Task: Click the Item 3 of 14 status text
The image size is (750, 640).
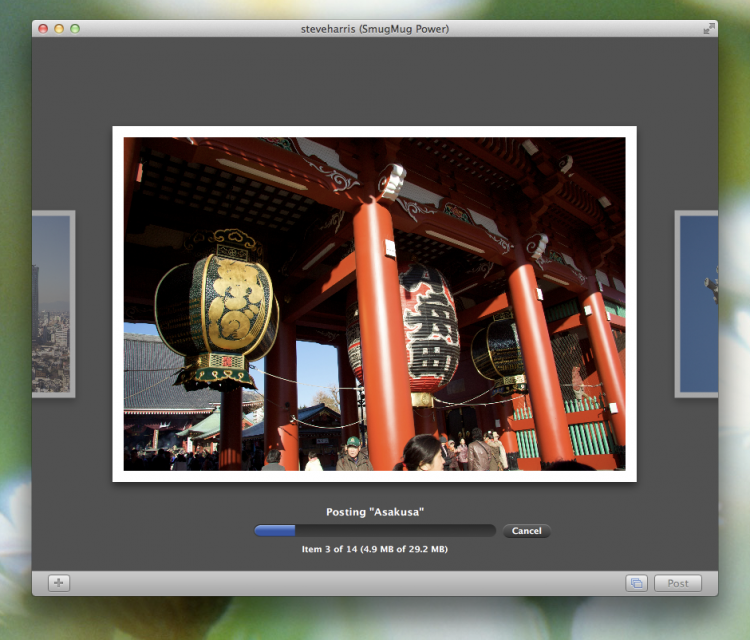Action: pos(375,549)
